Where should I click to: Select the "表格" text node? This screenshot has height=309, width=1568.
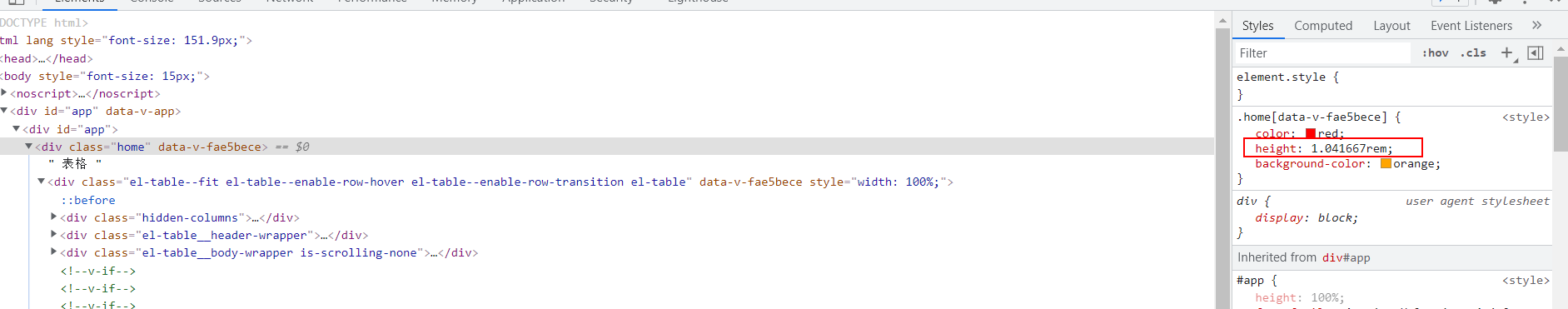point(75,164)
